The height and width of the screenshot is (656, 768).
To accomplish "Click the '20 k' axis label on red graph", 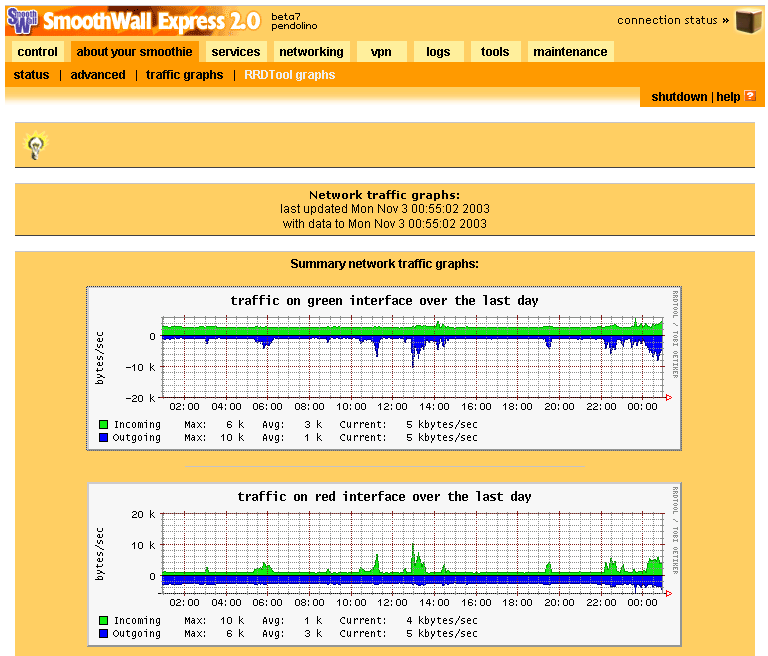I will (x=143, y=514).
